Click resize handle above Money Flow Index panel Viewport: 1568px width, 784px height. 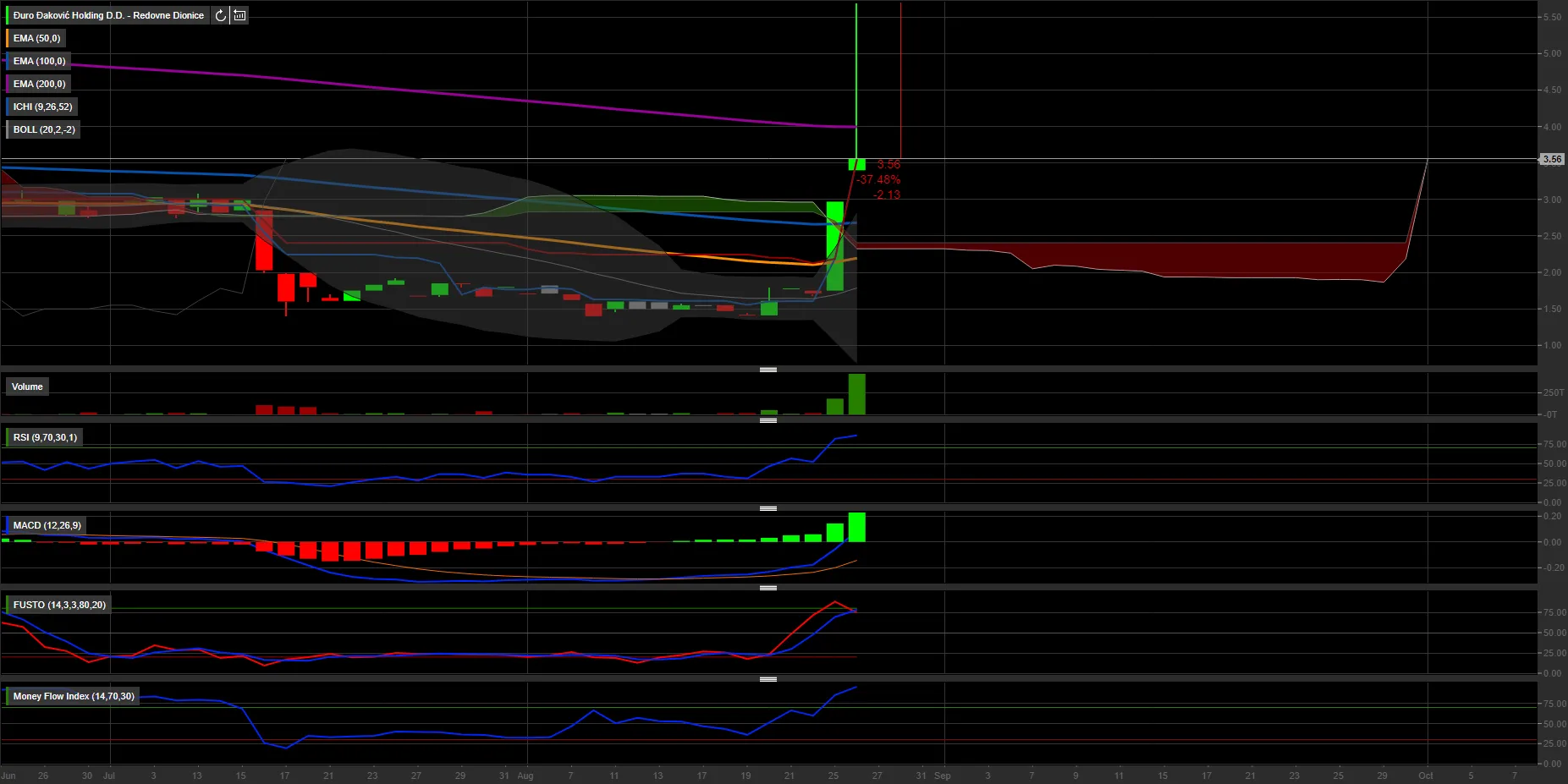768,679
